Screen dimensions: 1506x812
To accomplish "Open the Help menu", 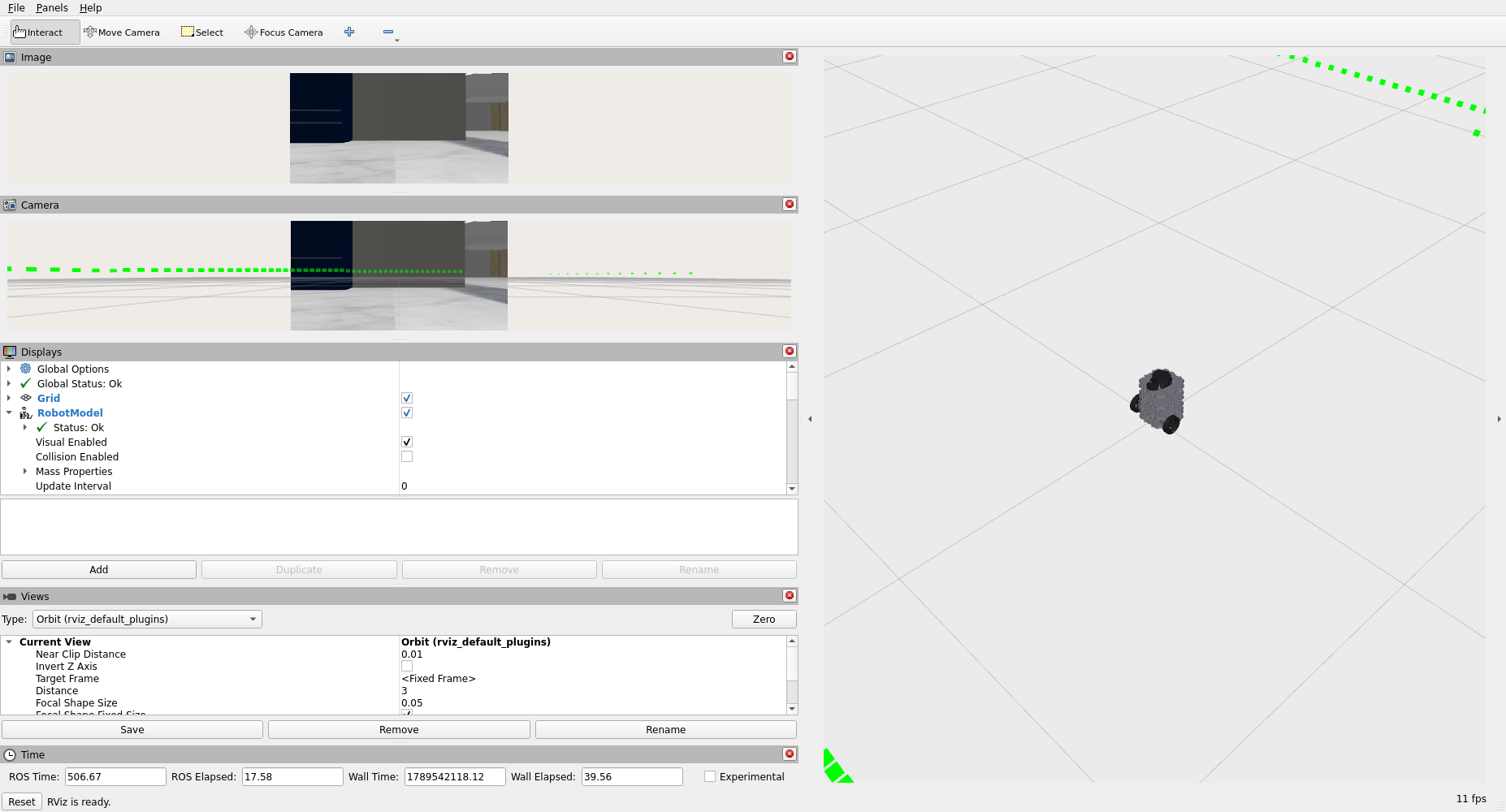I will [90, 7].
